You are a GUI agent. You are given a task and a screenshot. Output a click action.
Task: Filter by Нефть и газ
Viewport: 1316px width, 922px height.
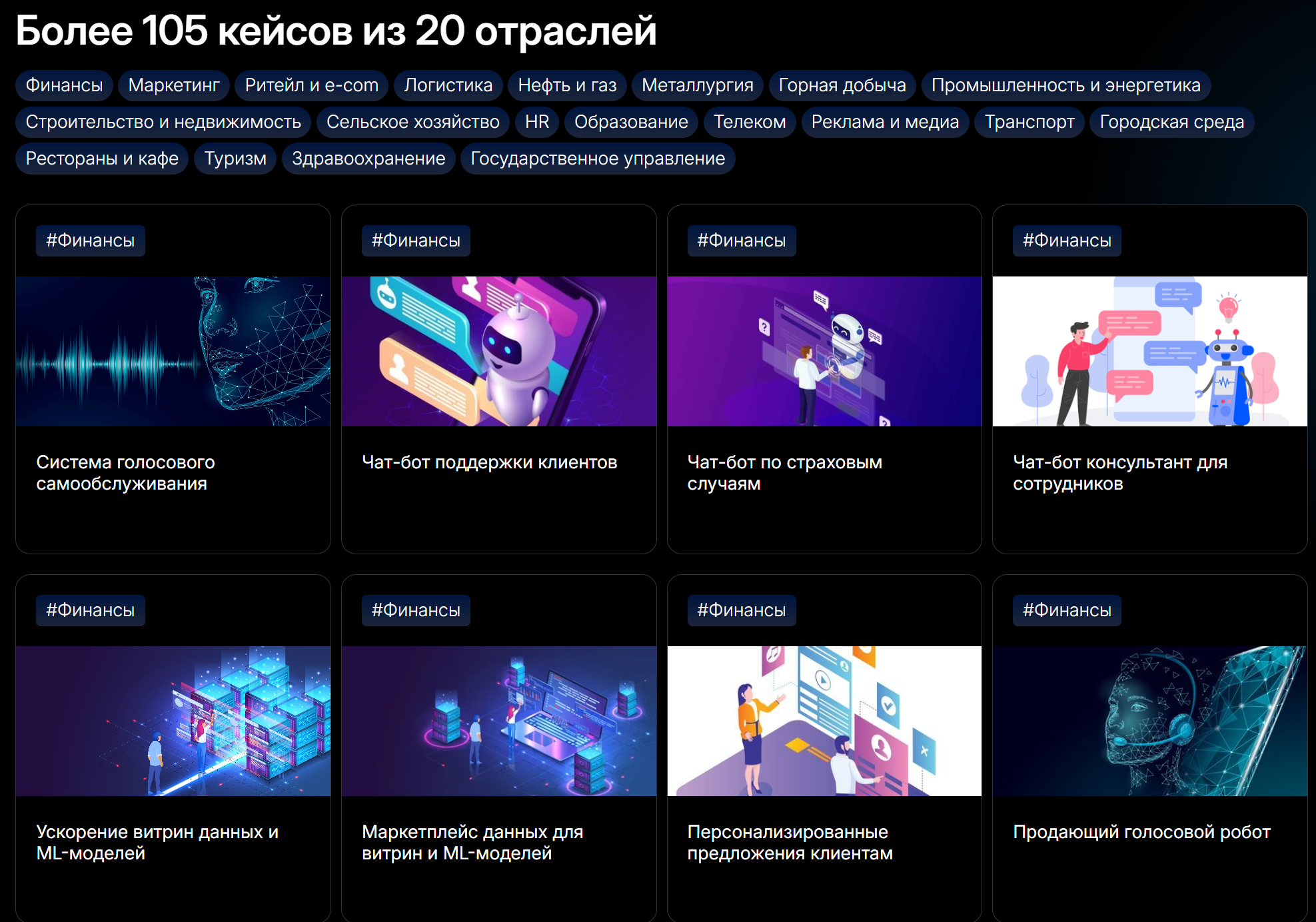point(568,85)
